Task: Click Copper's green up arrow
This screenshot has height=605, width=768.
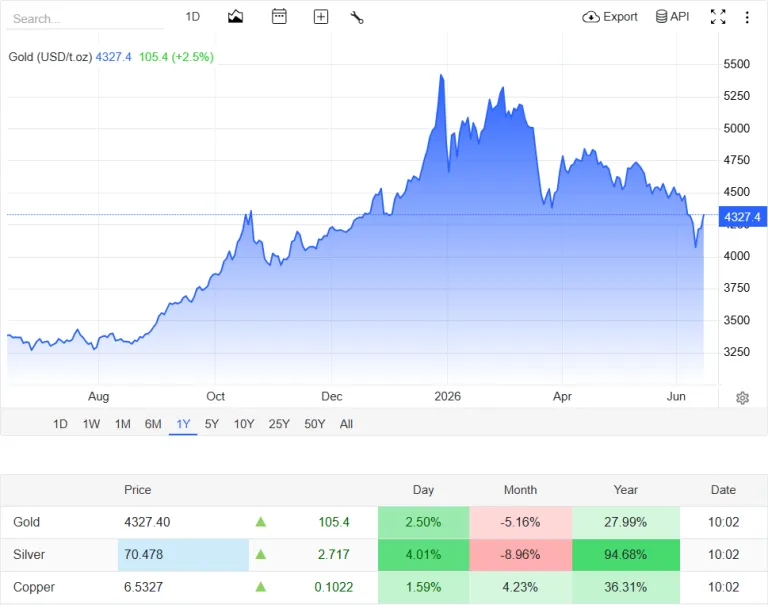Action: [x=261, y=587]
